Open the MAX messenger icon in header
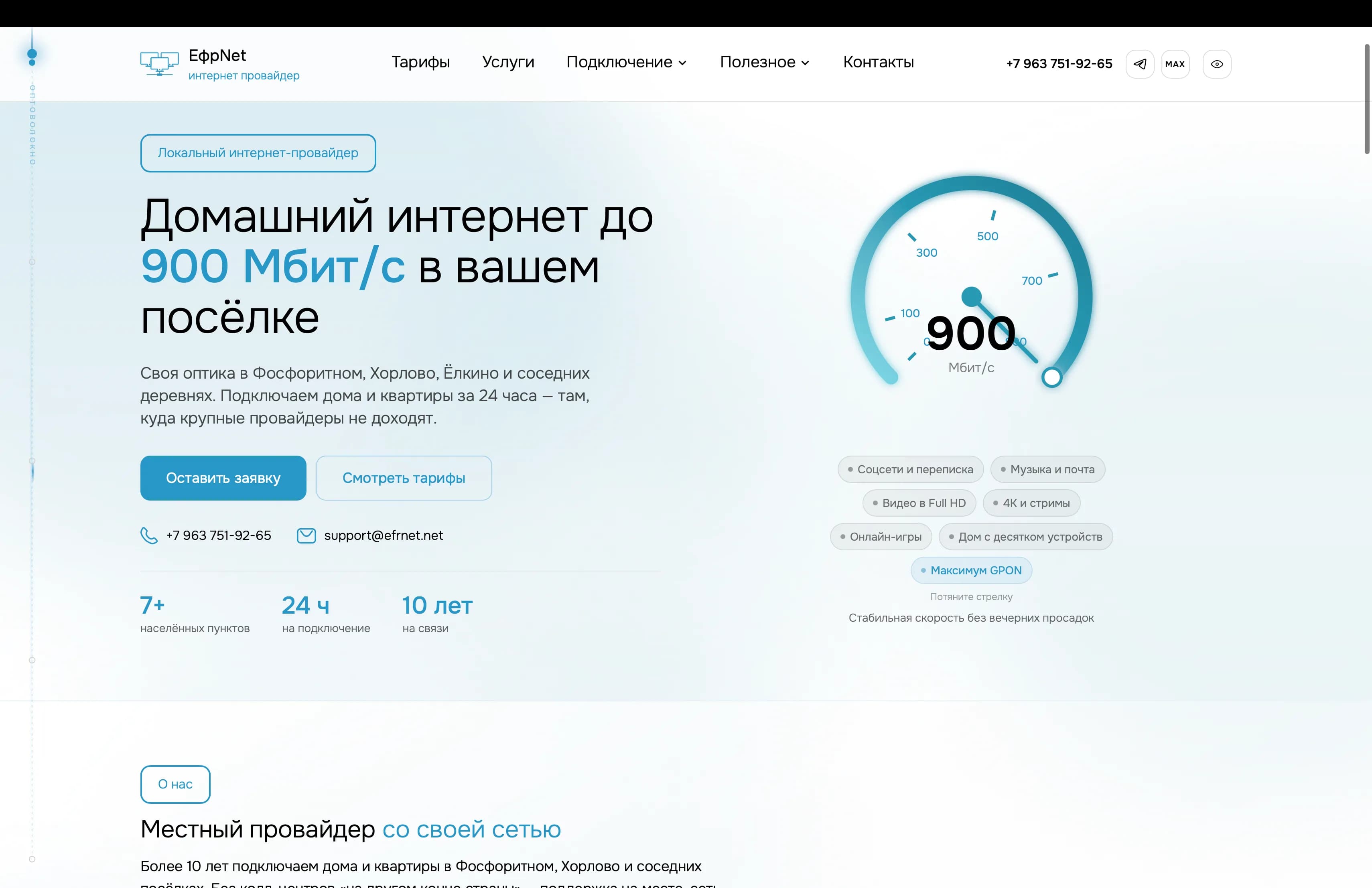The width and height of the screenshot is (1372, 888). (1175, 64)
